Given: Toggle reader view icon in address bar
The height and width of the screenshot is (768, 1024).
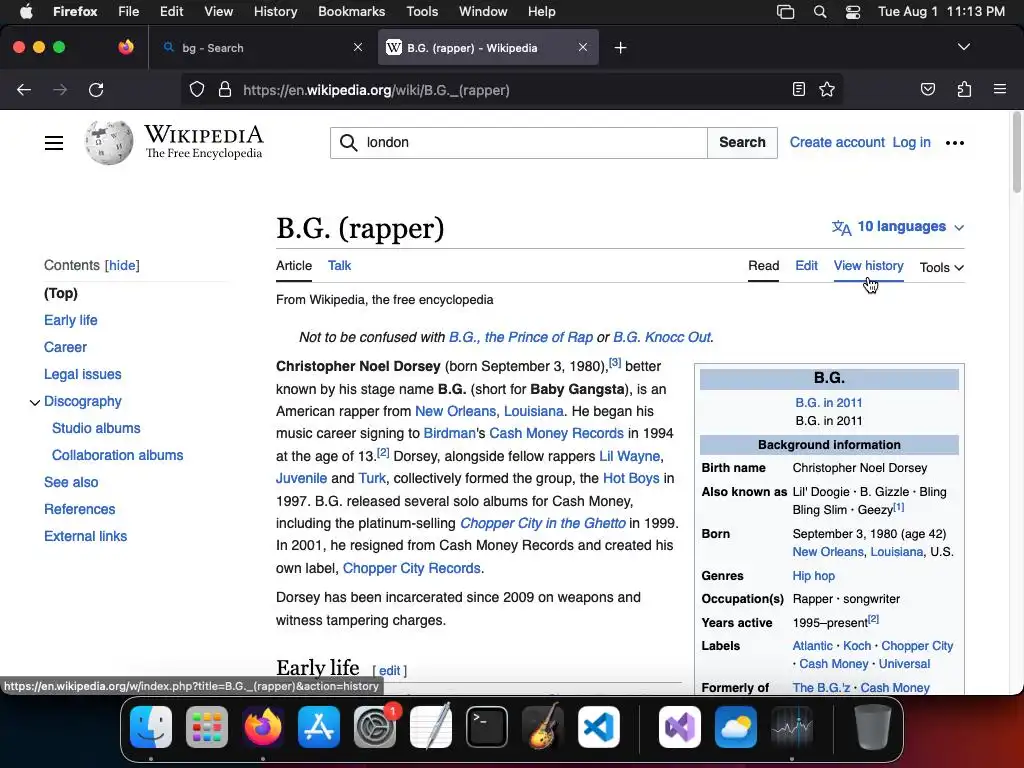Looking at the screenshot, I should pos(799,90).
